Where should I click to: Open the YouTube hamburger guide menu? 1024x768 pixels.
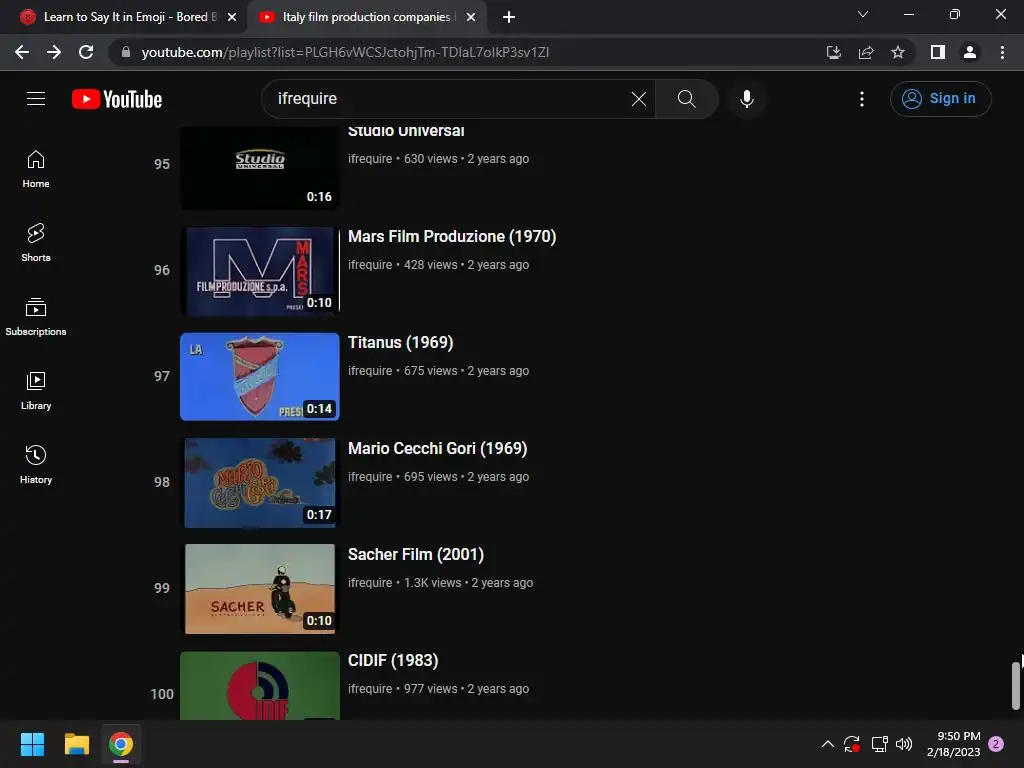tap(36, 99)
